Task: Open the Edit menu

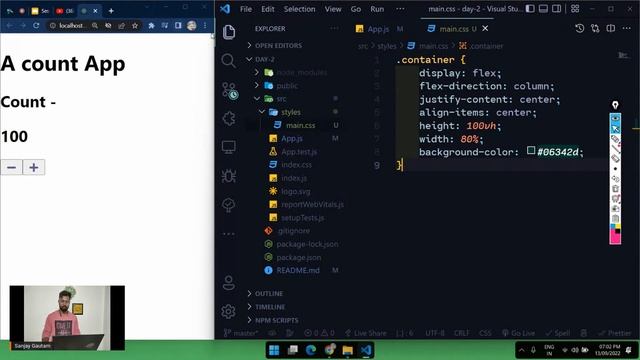Action: coord(268,9)
